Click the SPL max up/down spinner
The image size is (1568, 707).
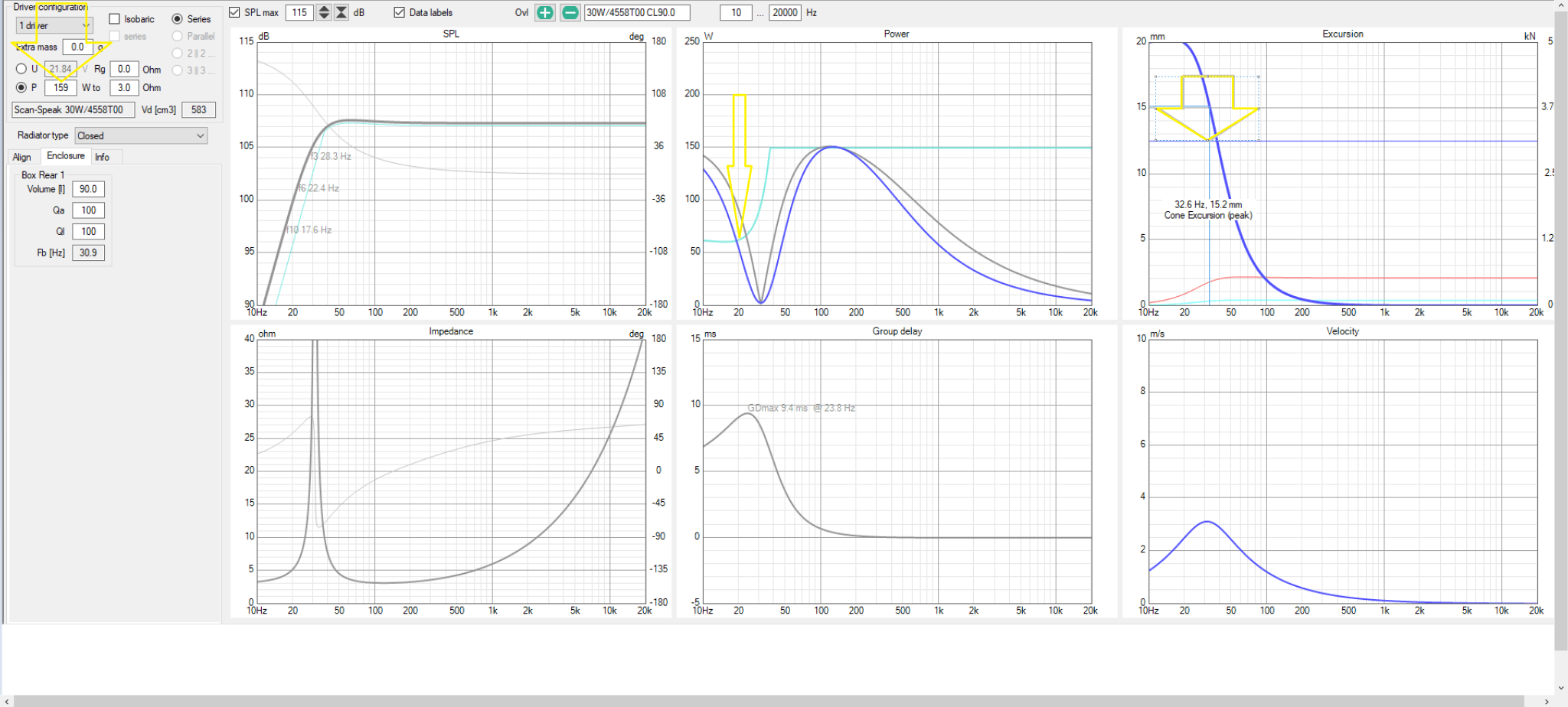coord(324,12)
